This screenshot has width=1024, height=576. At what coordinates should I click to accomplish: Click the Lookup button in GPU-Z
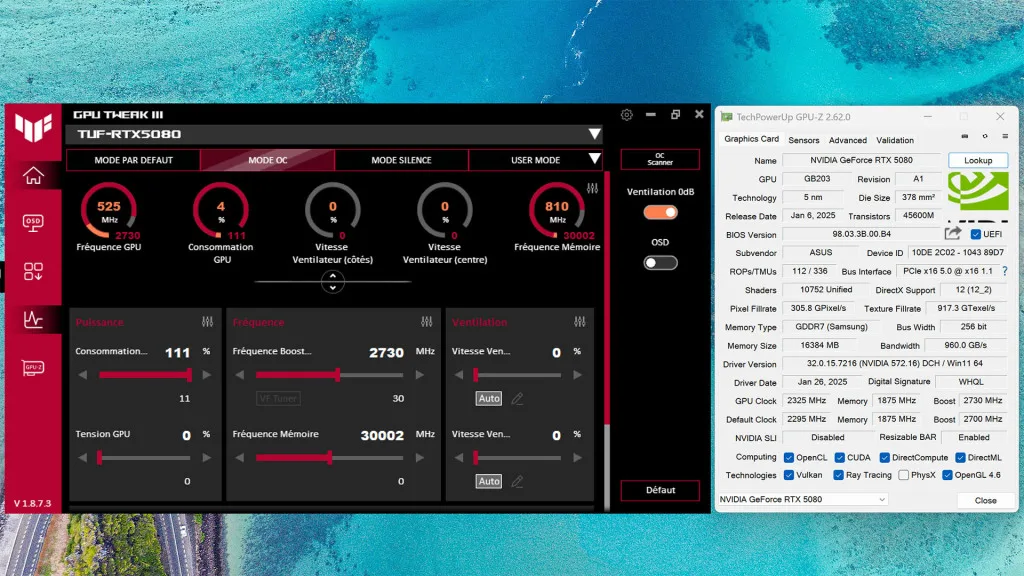point(977,160)
